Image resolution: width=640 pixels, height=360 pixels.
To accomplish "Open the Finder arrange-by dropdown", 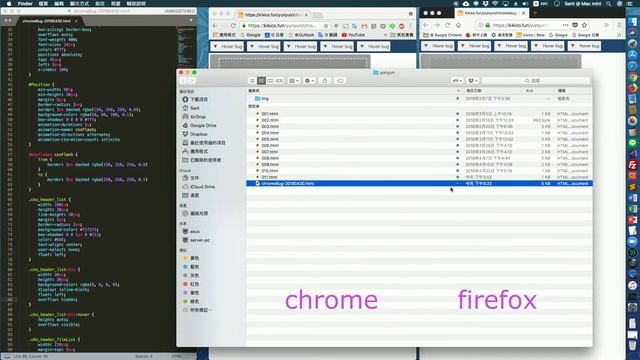I will 294,81.
